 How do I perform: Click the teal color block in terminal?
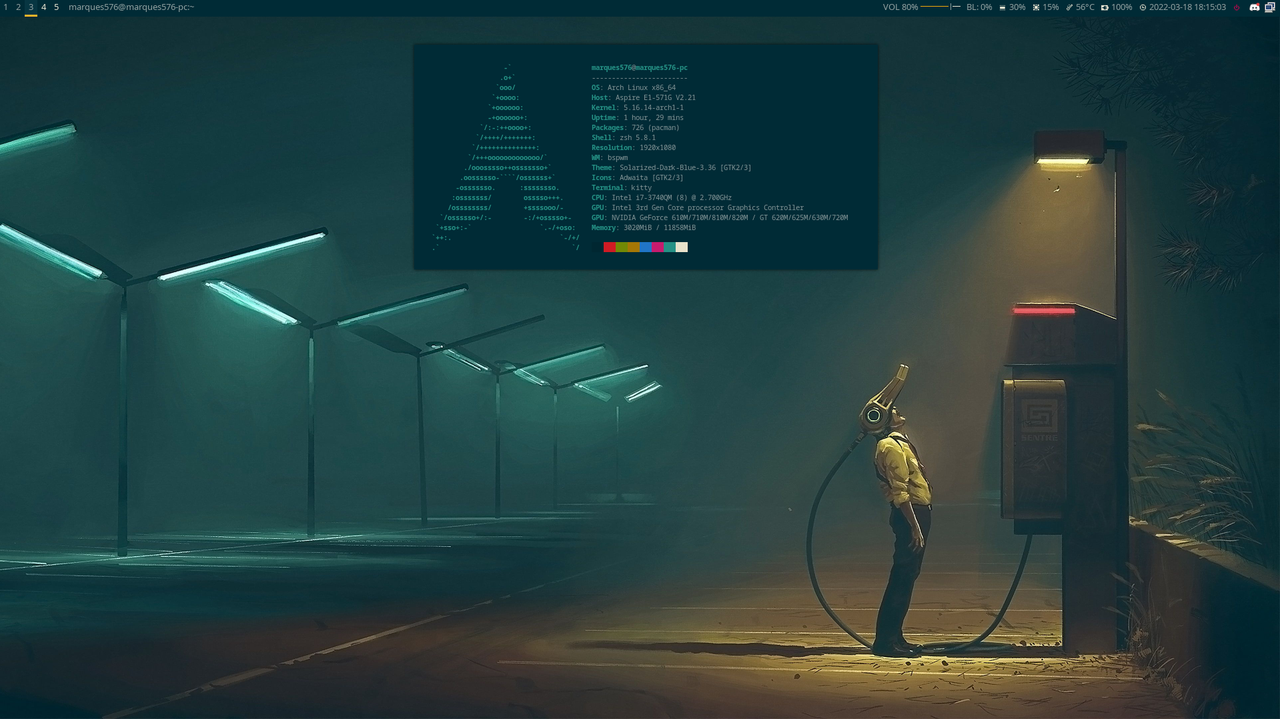[670, 247]
